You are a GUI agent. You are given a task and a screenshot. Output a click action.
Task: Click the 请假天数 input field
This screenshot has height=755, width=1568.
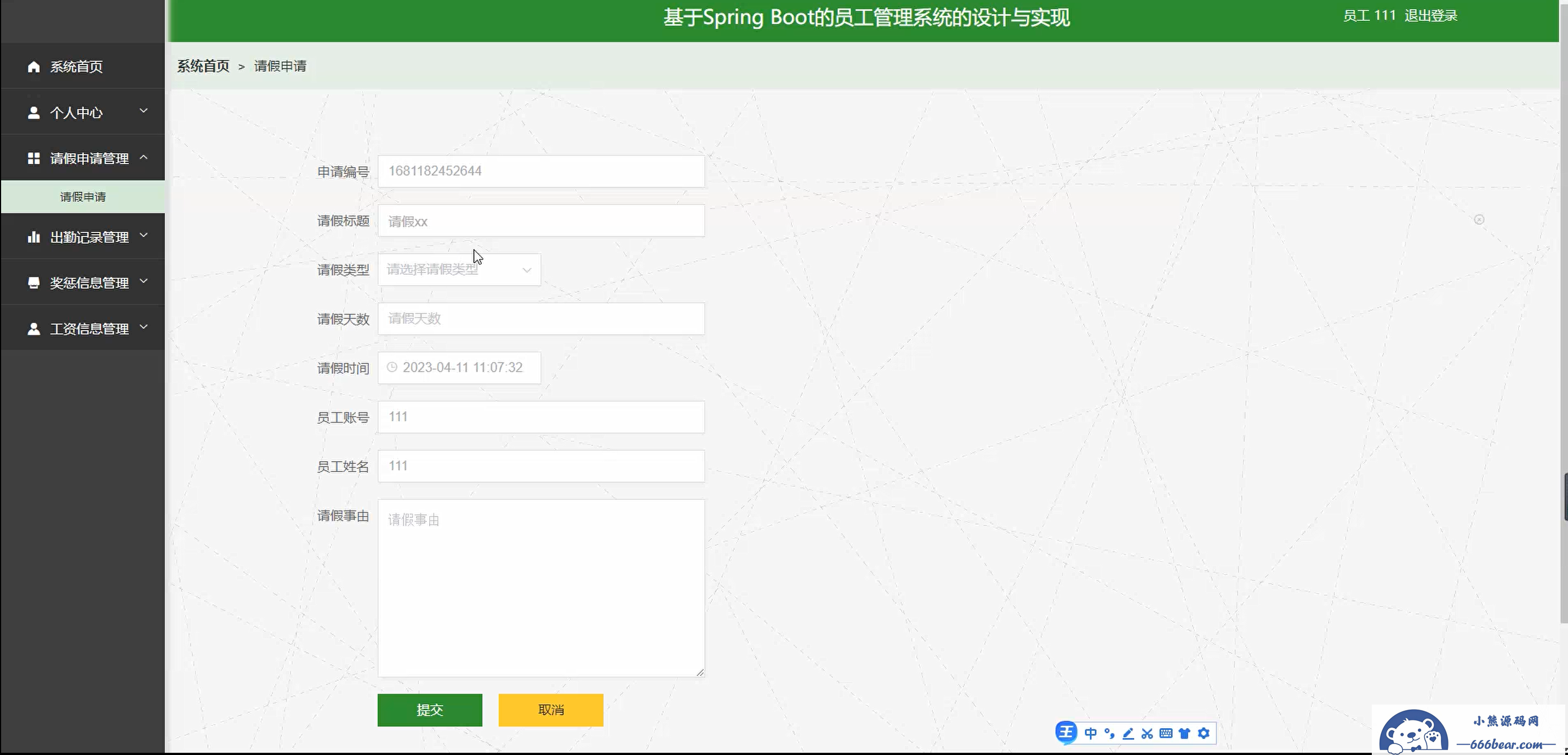coord(541,319)
